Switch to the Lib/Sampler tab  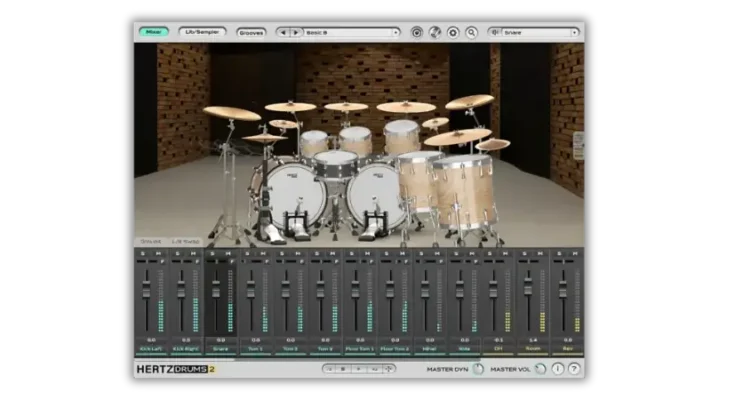(203, 32)
